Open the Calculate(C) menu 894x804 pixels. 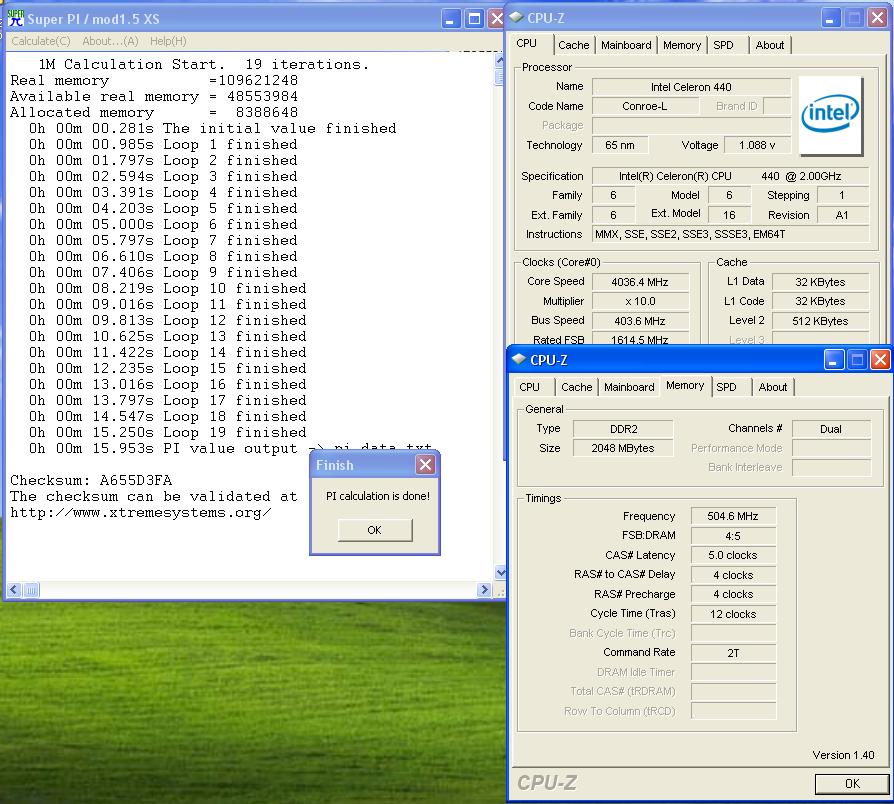[40, 41]
